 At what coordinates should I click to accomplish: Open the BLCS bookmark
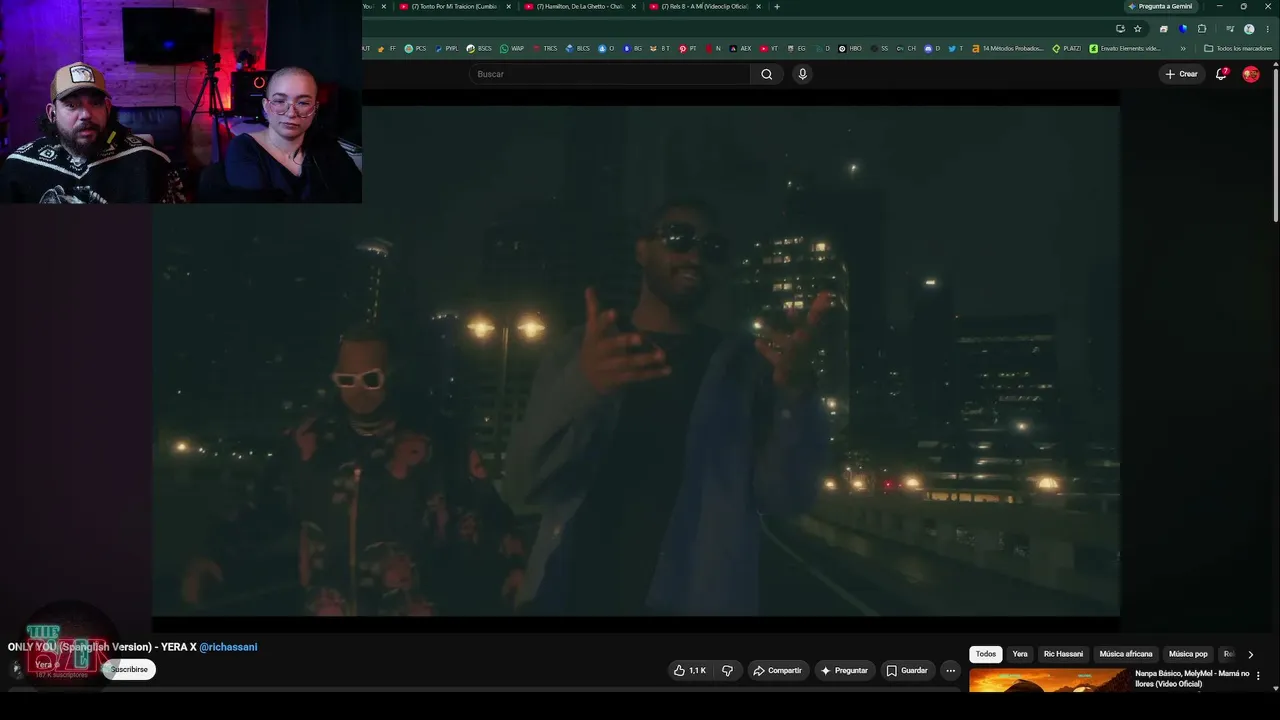pos(578,48)
